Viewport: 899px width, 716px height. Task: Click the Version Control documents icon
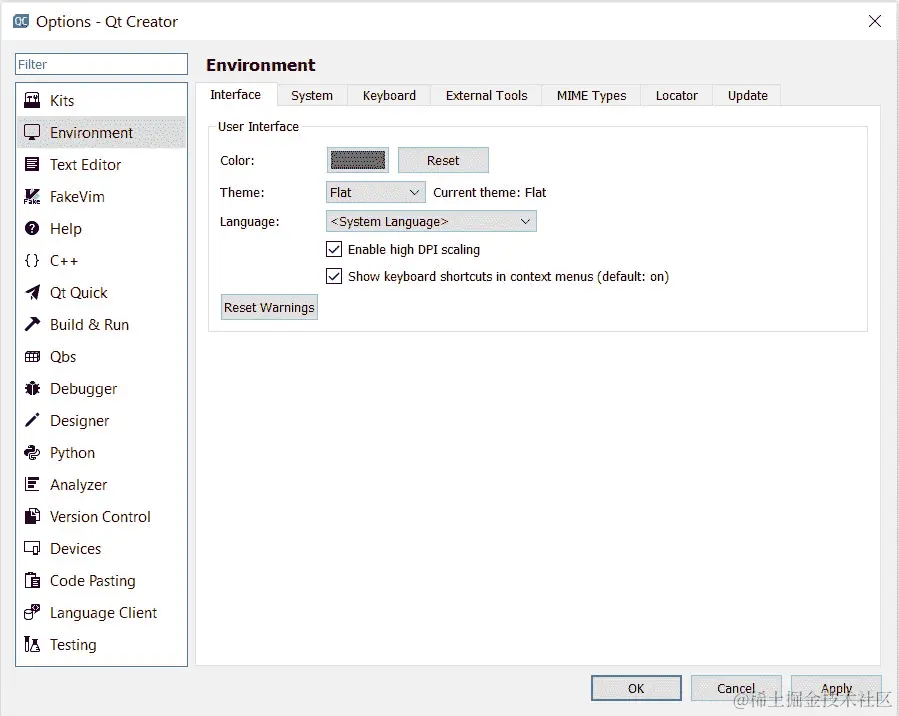point(32,517)
